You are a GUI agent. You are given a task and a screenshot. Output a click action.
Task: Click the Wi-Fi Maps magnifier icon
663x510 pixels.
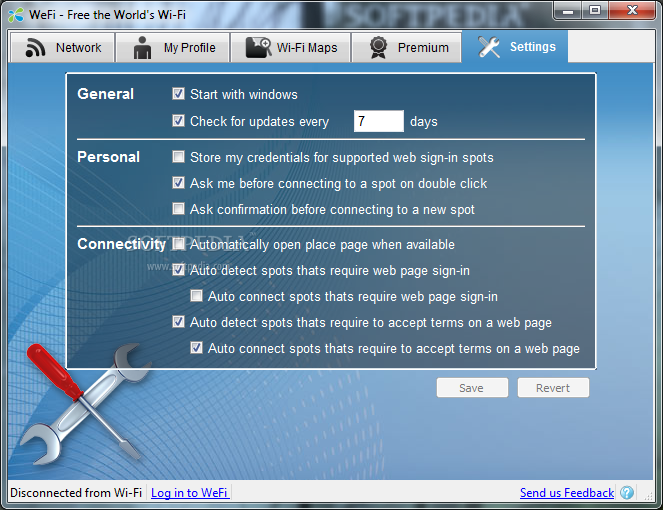tap(258, 47)
